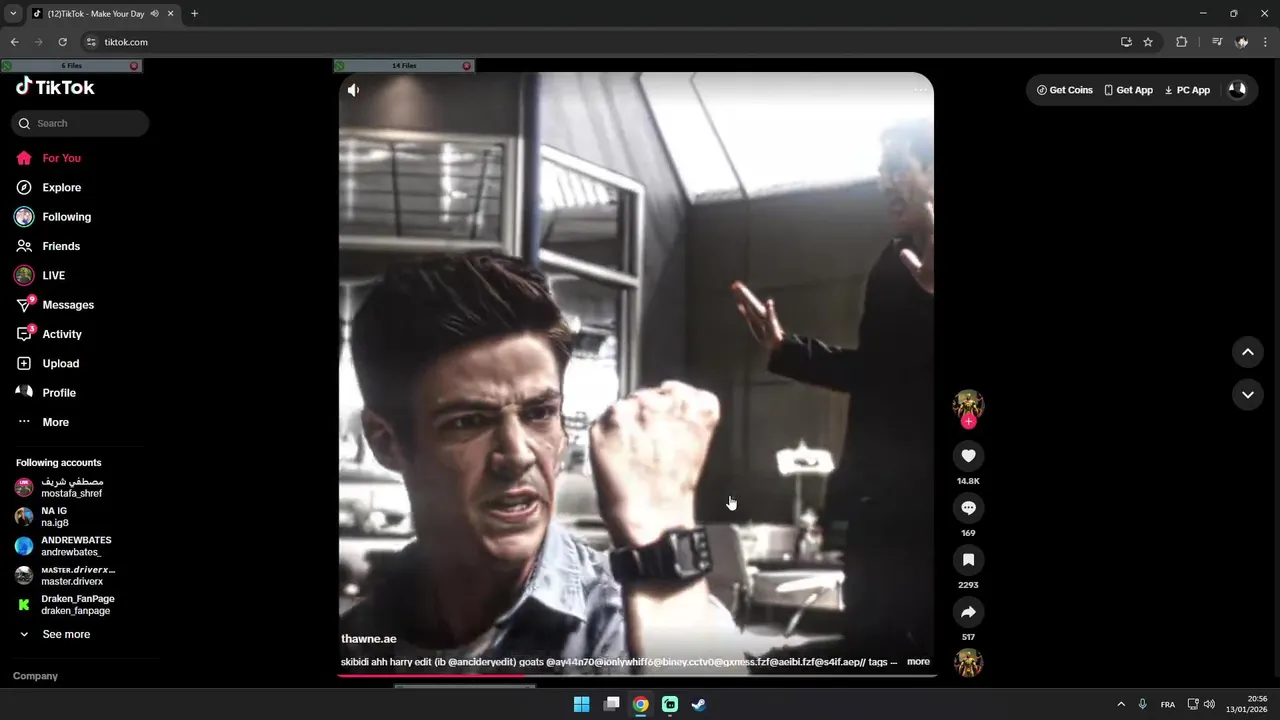
Task: Close the 14 Files overlay bar
Action: pos(466,66)
